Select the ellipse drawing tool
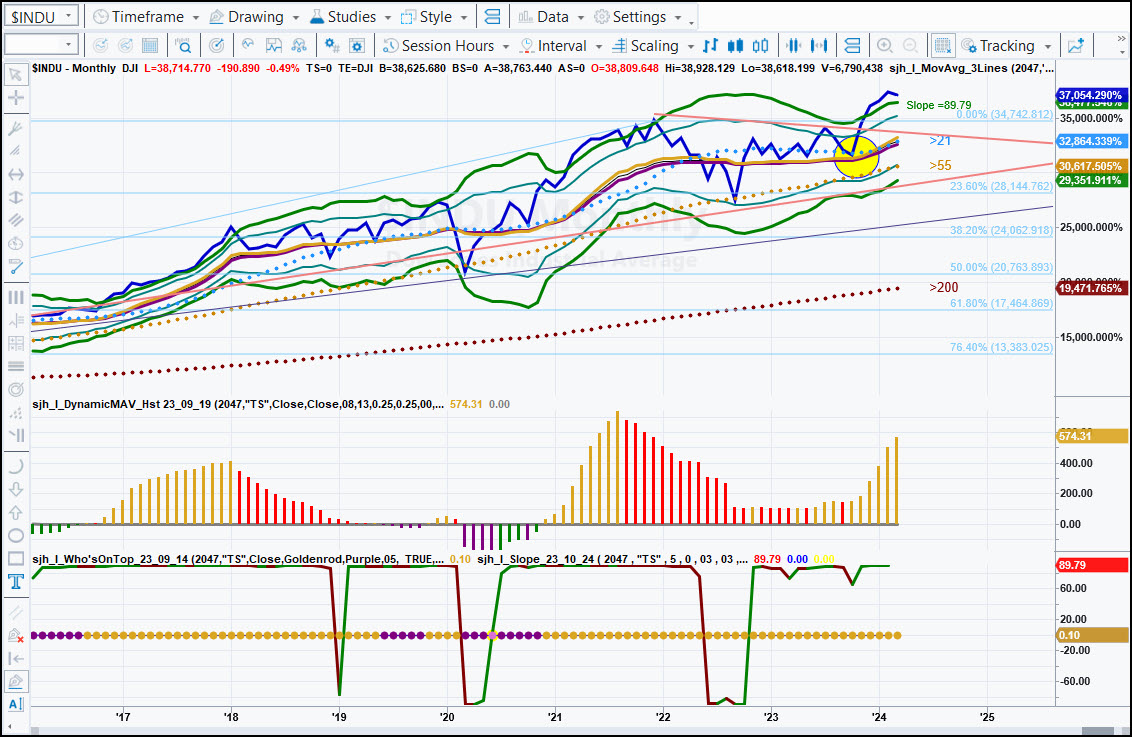 point(15,536)
